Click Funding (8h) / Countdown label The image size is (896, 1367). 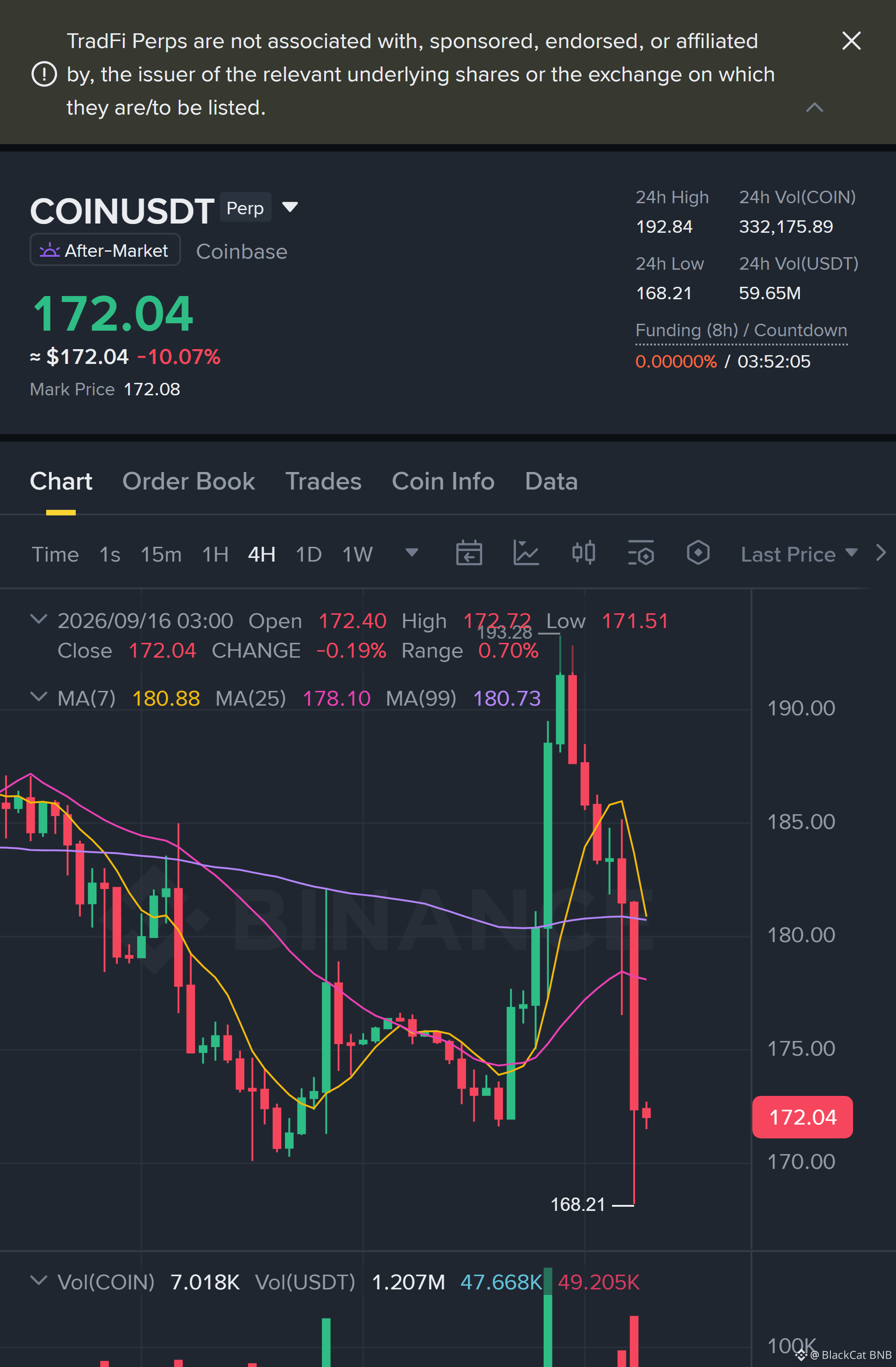pyautogui.click(x=741, y=330)
